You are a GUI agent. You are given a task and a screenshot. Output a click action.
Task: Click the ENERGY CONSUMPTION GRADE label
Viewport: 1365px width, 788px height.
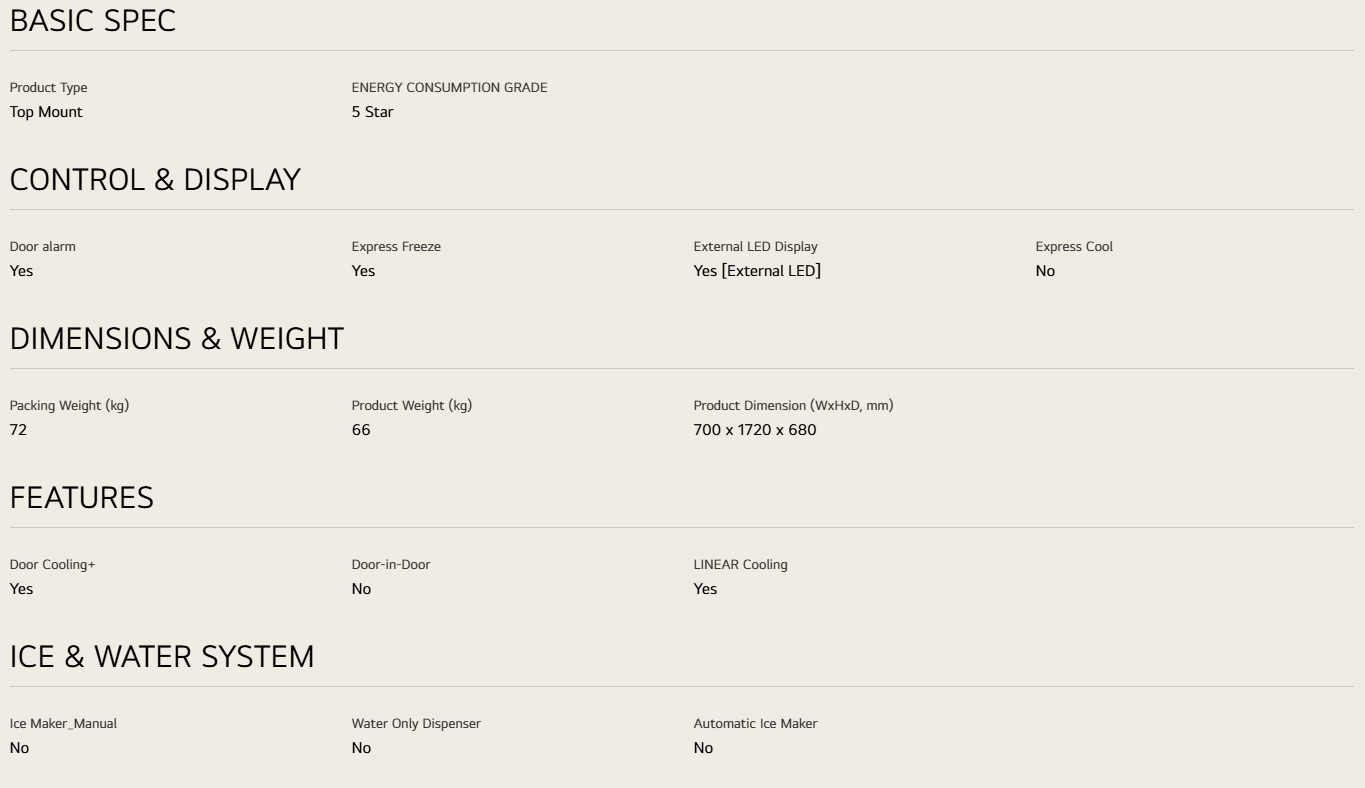tap(449, 88)
